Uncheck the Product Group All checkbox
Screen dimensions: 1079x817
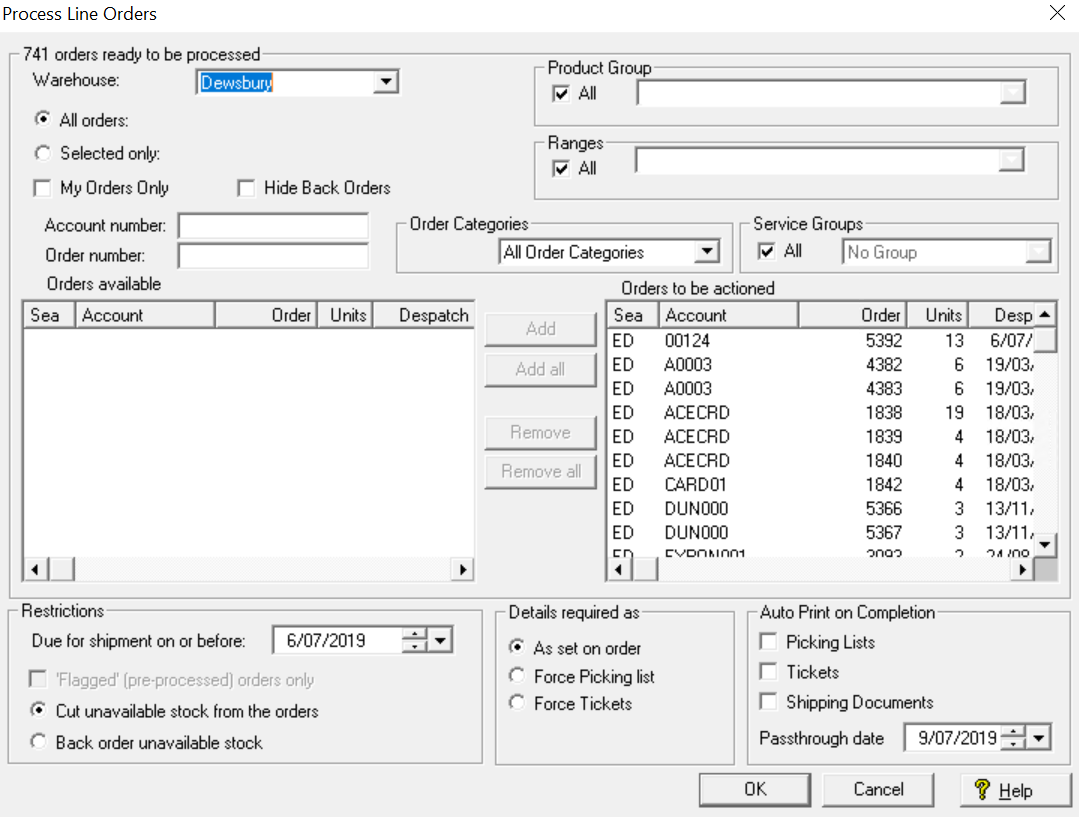coord(561,94)
